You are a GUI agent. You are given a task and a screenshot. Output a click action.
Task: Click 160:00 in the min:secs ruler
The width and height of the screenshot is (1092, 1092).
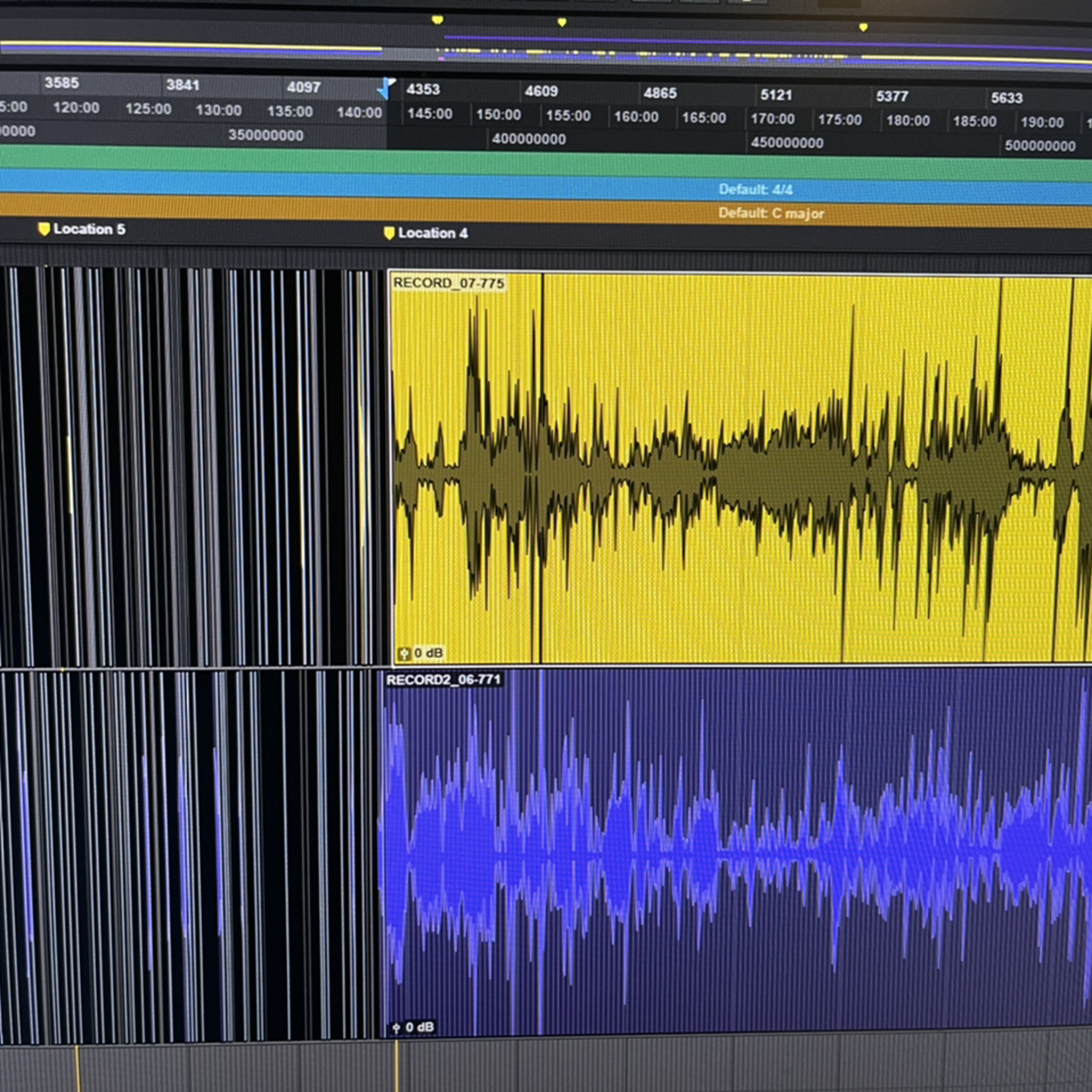coord(636,117)
